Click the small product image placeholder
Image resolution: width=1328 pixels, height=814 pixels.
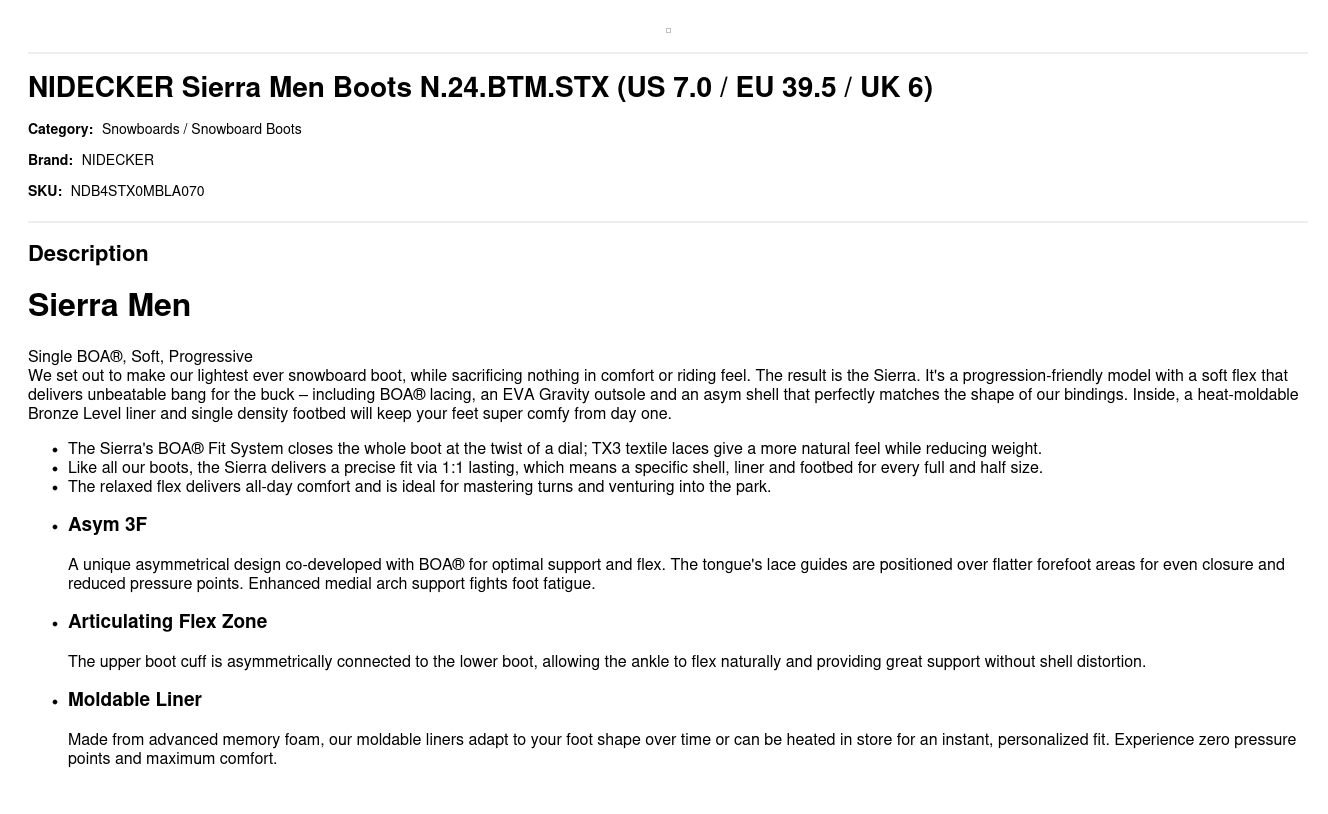point(668,31)
